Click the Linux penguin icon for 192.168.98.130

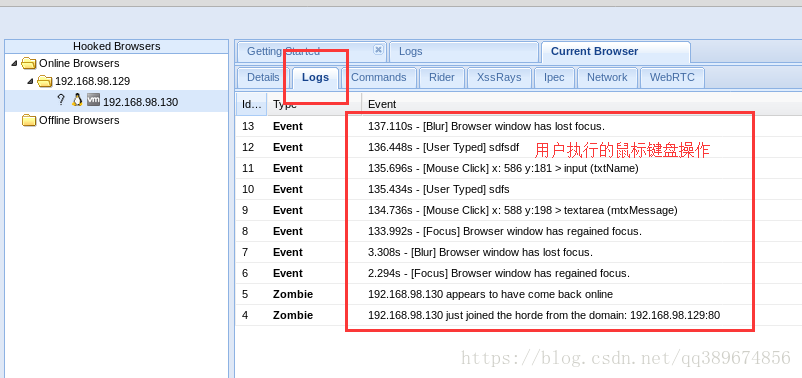tap(77, 100)
